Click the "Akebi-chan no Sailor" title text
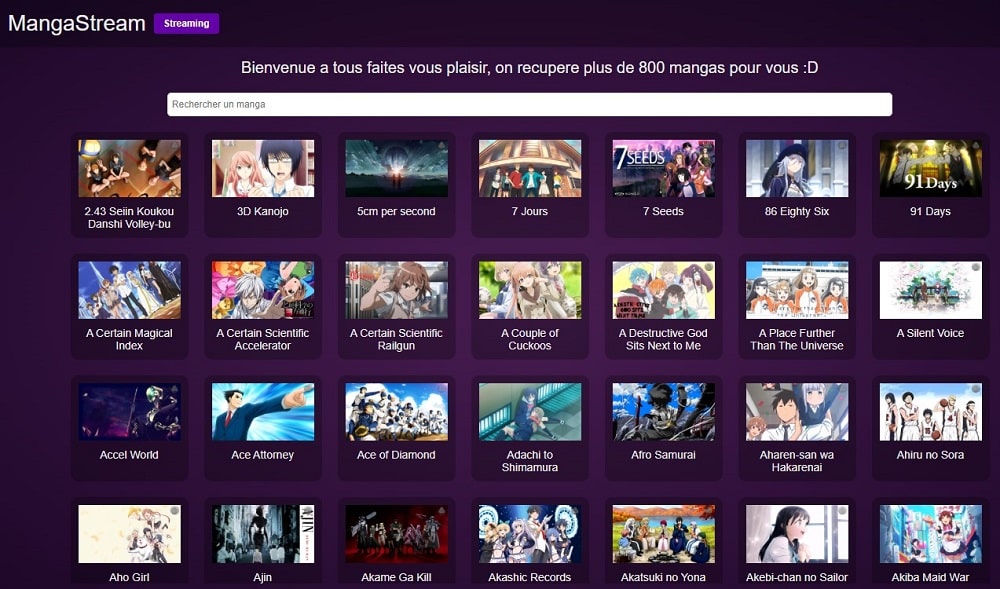This screenshot has width=1000, height=589. pyautogui.click(x=797, y=578)
